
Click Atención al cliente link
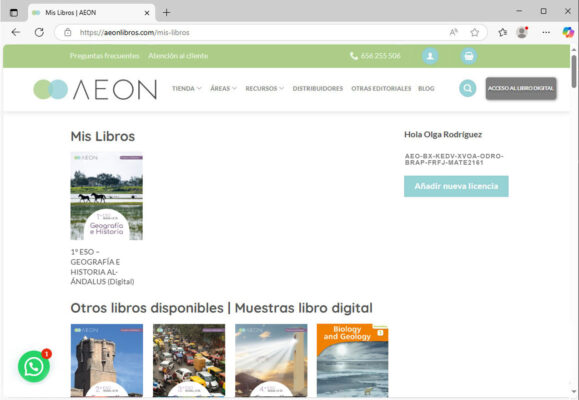[x=178, y=56]
